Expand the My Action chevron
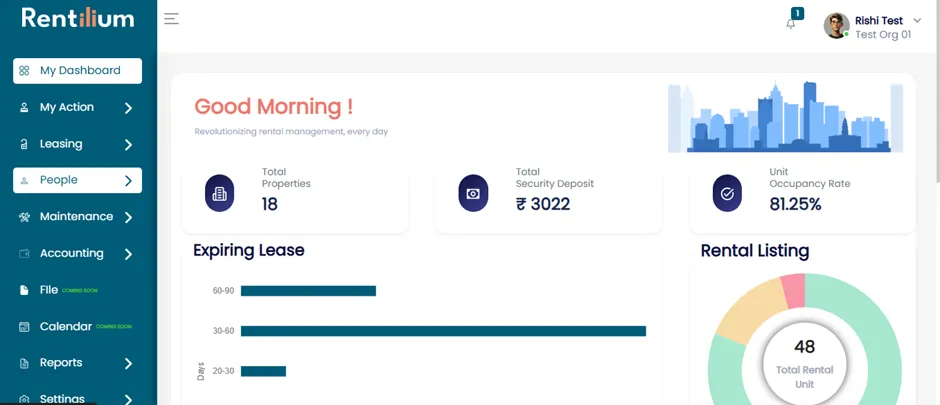This screenshot has width=940, height=405. point(128,108)
